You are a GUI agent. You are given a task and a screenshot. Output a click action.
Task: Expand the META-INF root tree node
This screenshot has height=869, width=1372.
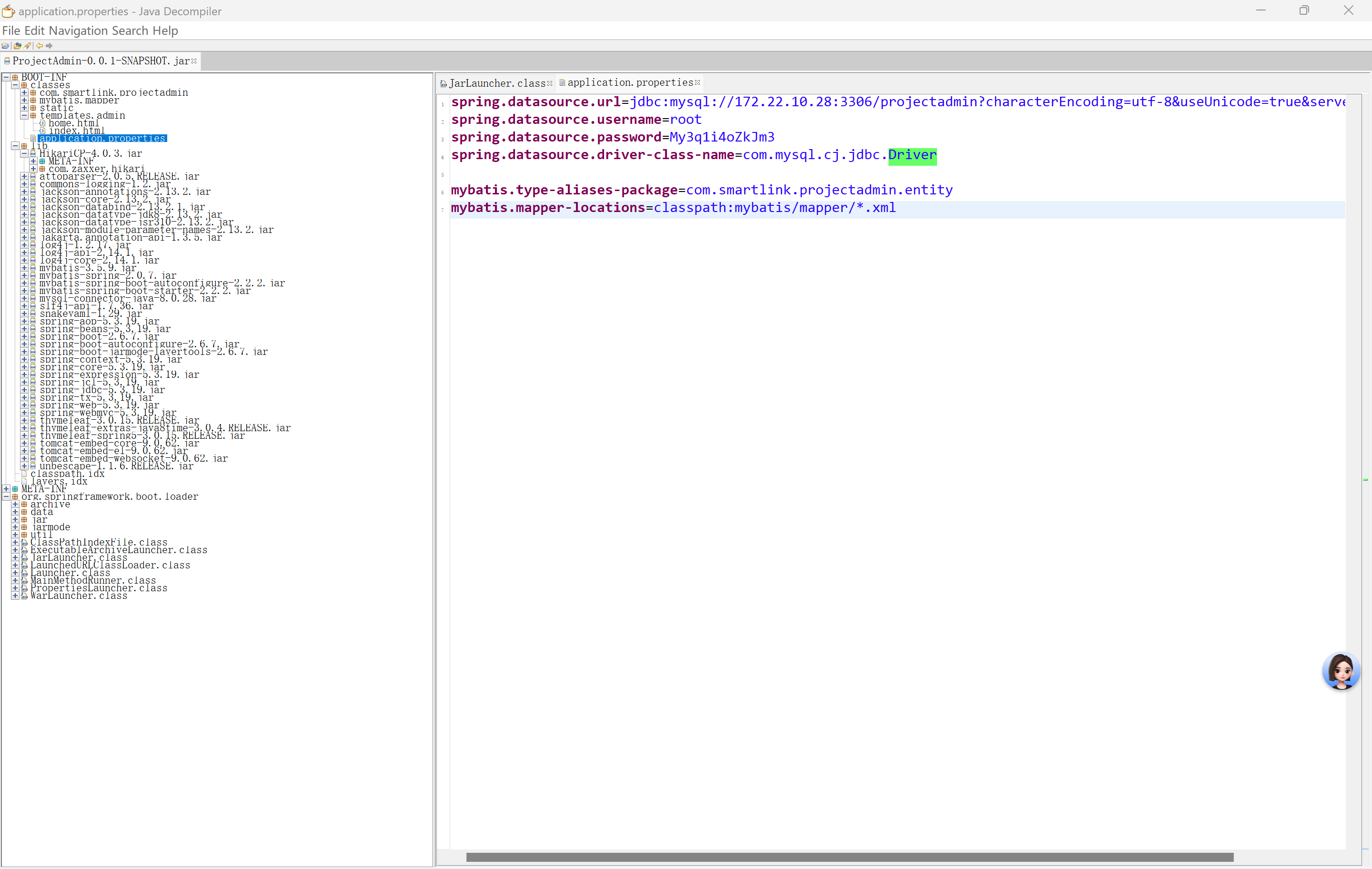(6, 489)
